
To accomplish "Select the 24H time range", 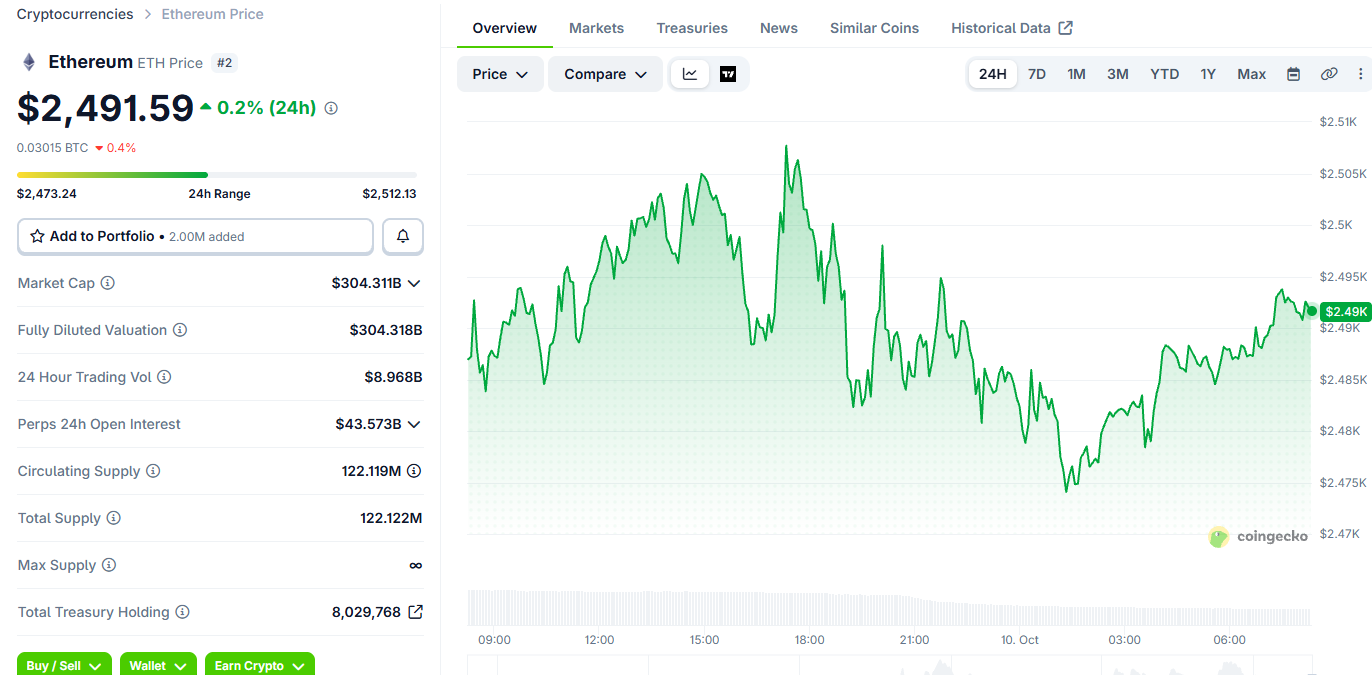I will [x=993, y=74].
